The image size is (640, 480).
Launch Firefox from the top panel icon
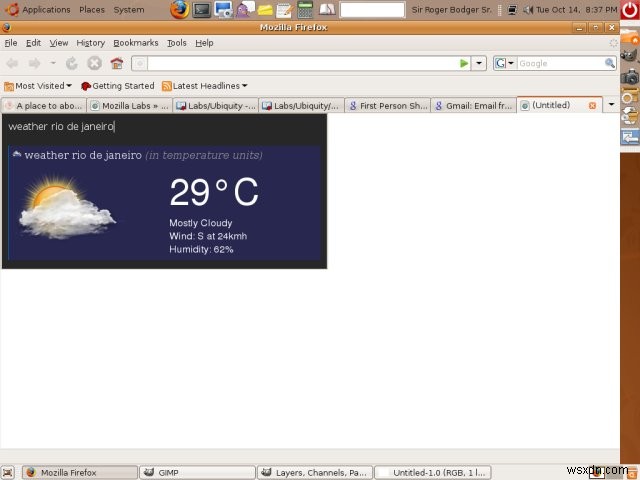pos(180,10)
